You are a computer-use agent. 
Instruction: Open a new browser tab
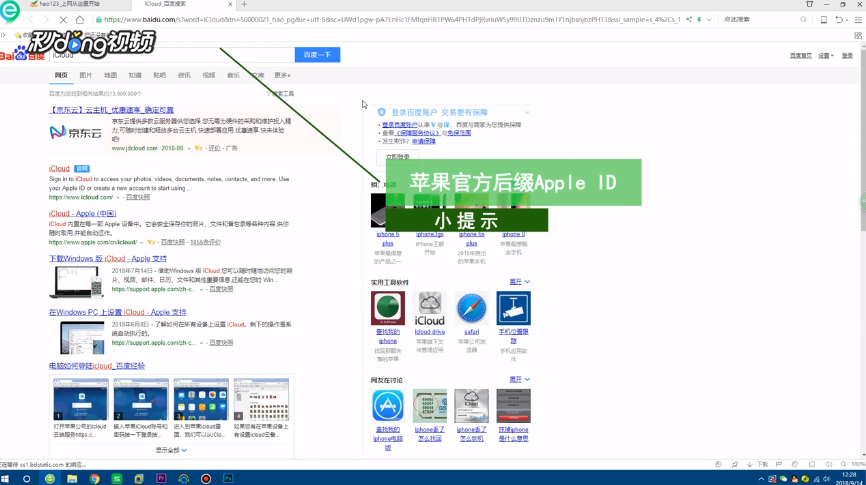click(x=244, y=4)
